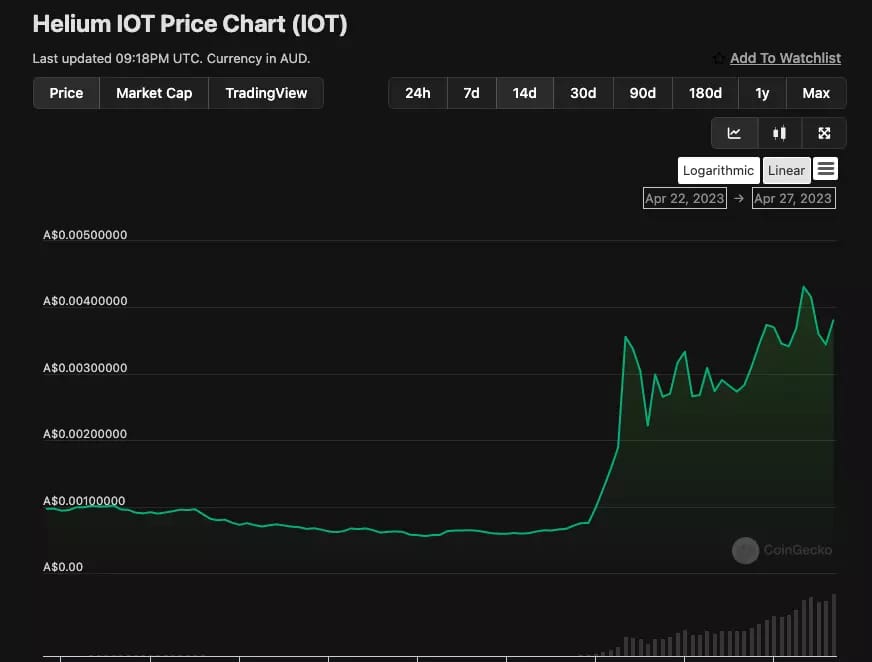Click the A$0.00200000 axis label
Image resolution: width=872 pixels, height=662 pixels.
click(85, 434)
